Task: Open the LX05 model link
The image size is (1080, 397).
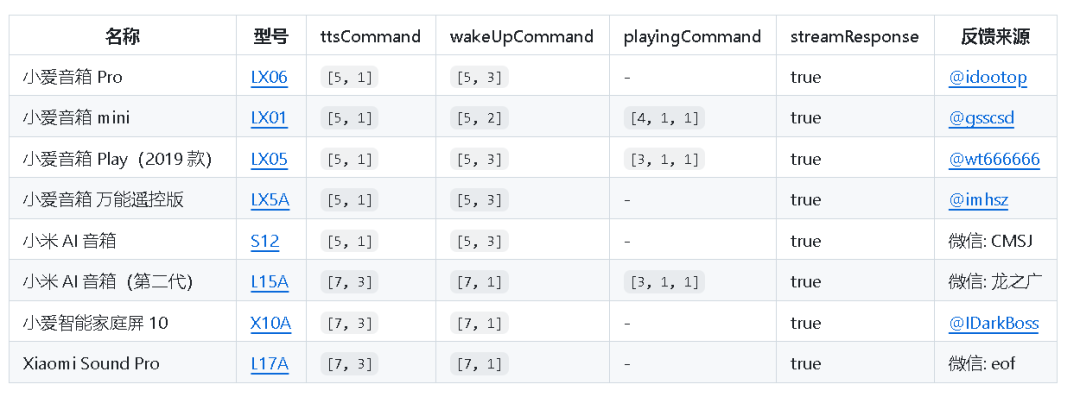Action: tap(269, 159)
